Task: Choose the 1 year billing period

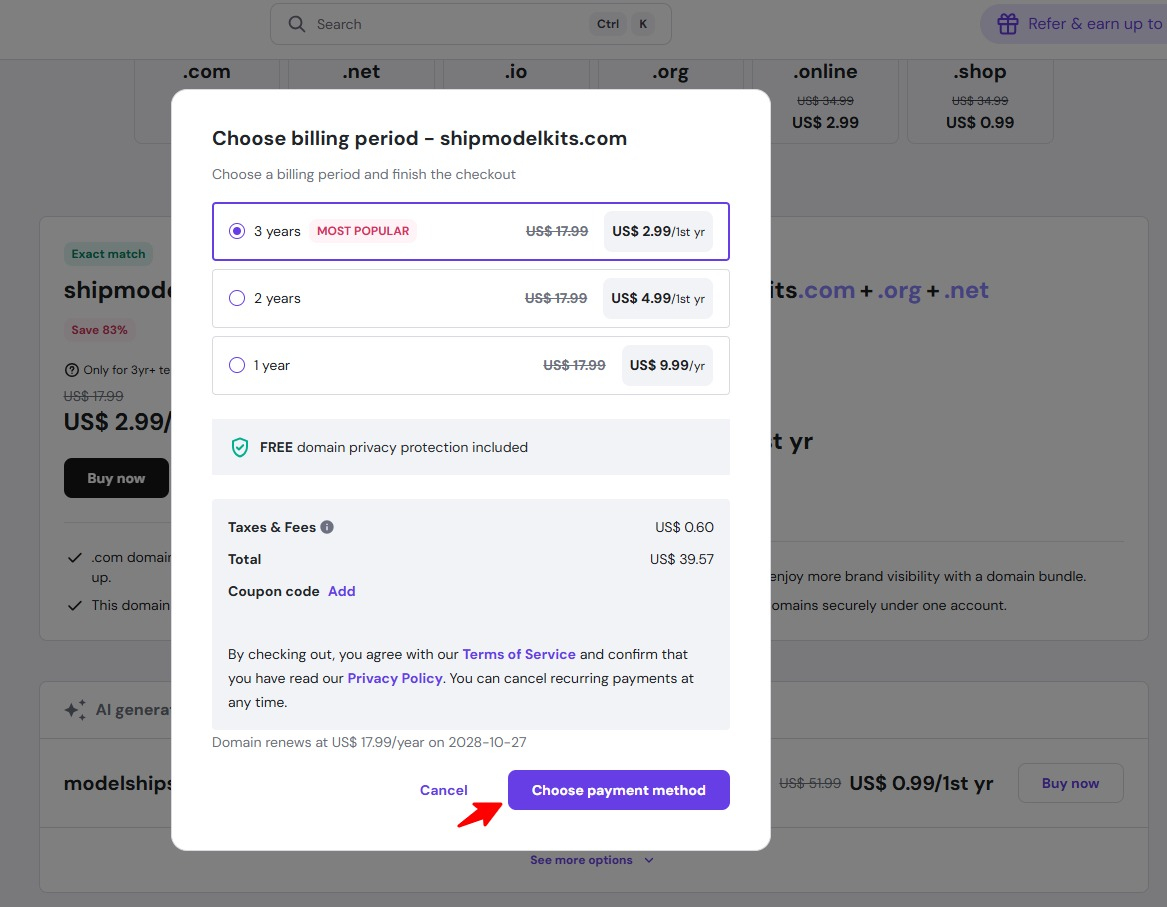Action: coord(237,365)
